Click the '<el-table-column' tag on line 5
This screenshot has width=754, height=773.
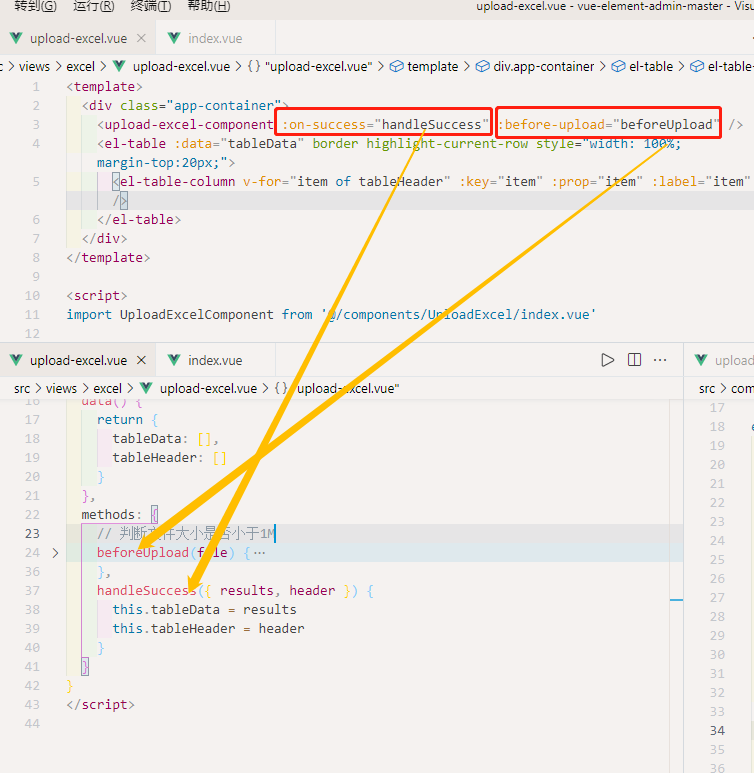tap(174, 182)
